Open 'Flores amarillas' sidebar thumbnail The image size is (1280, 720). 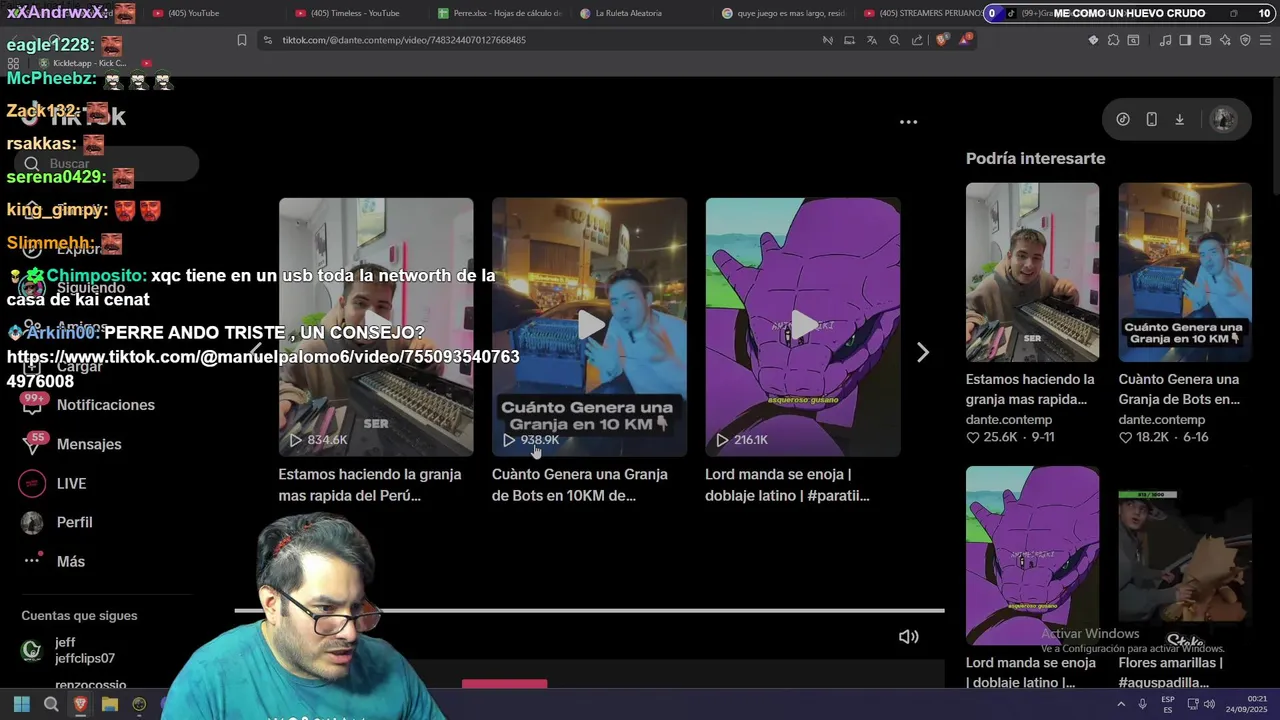[1185, 555]
